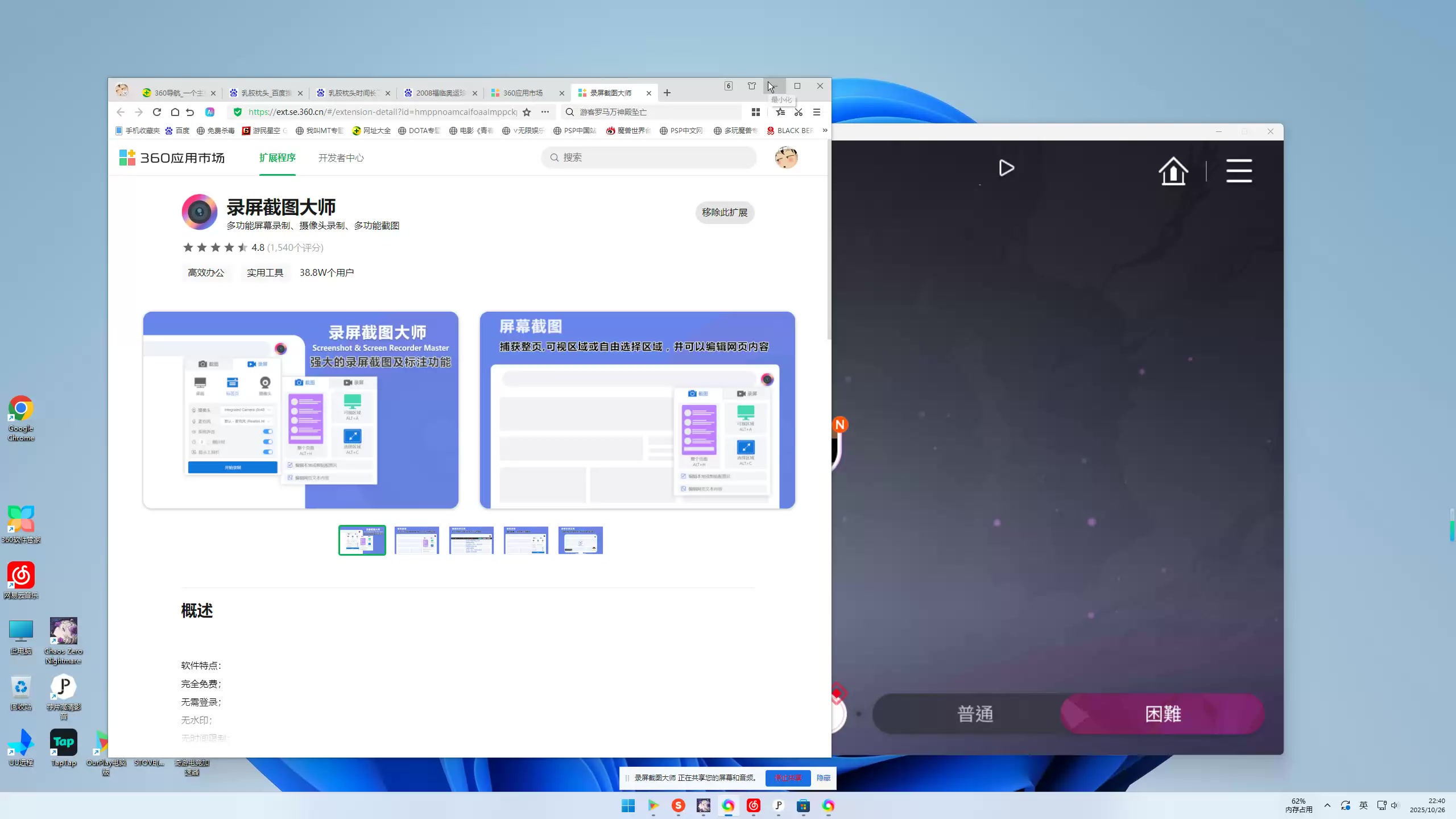Image resolution: width=1456 pixels, height=819 pixels.
Task: Open the extensions grid icon
Action: point(755,112)
